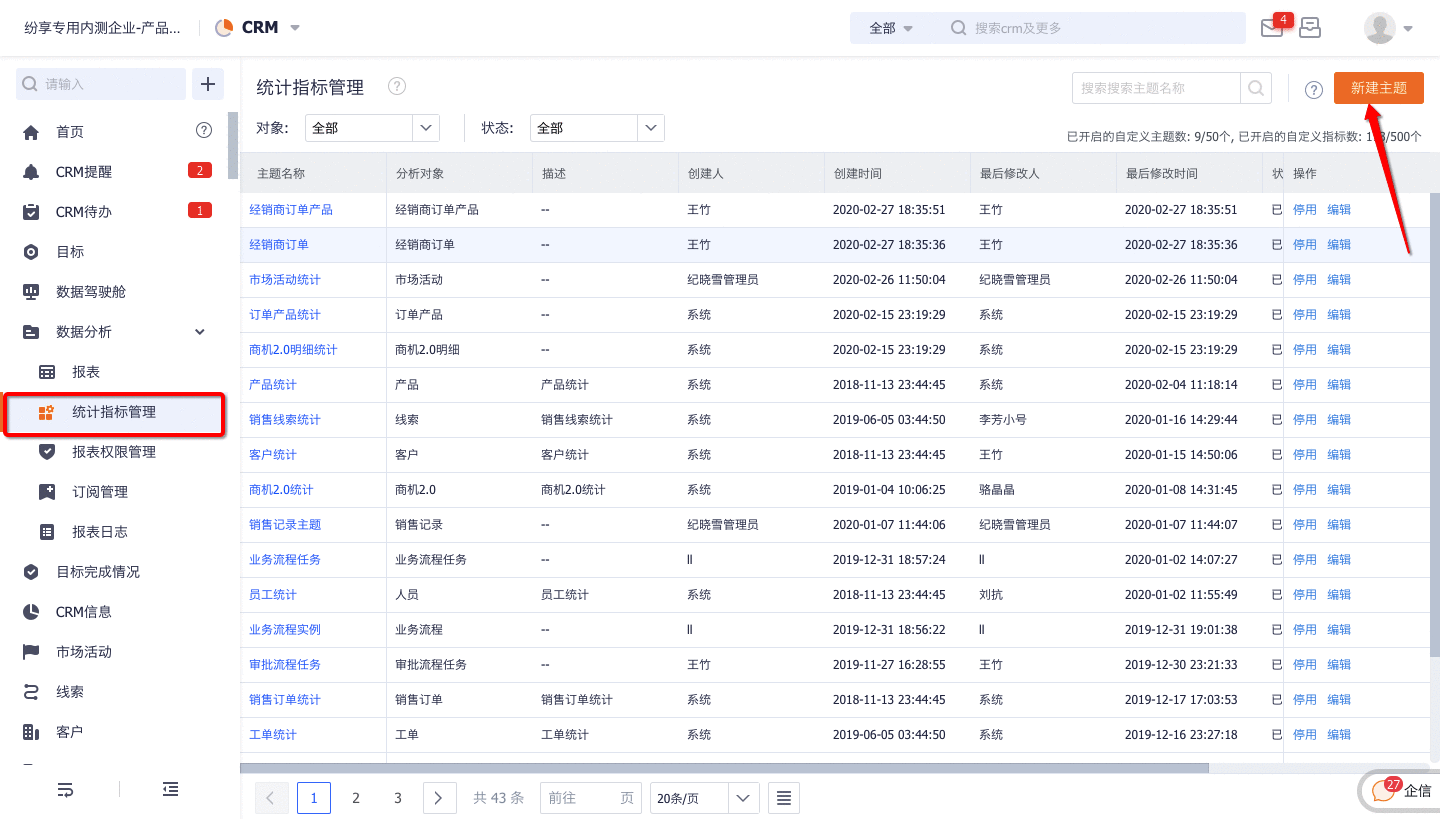Go to the next page arrow
Screen dimensions: 1440x819
pos(439,798)
